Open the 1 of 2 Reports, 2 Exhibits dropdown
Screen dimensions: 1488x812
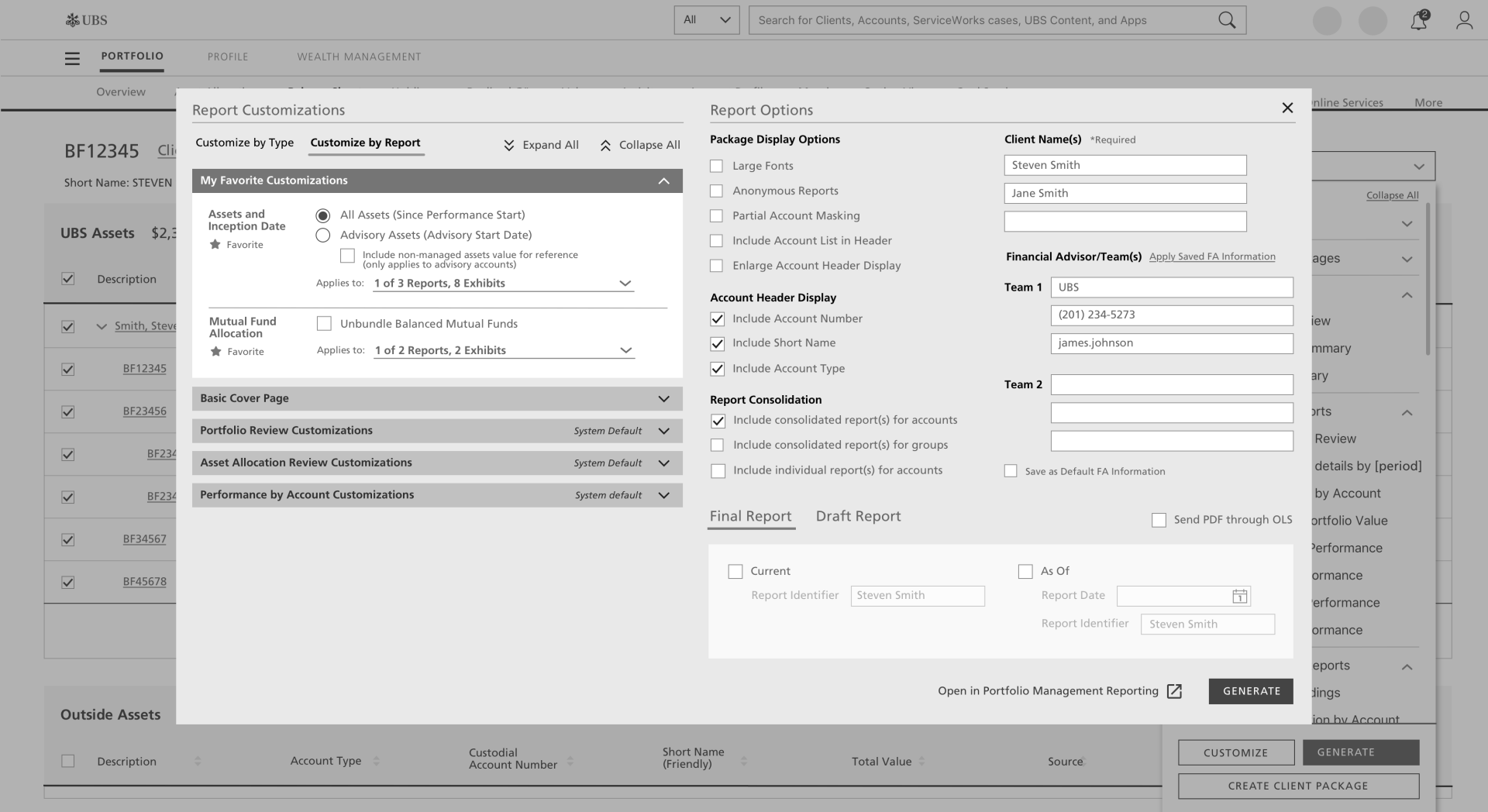click(x=504, y=350)
